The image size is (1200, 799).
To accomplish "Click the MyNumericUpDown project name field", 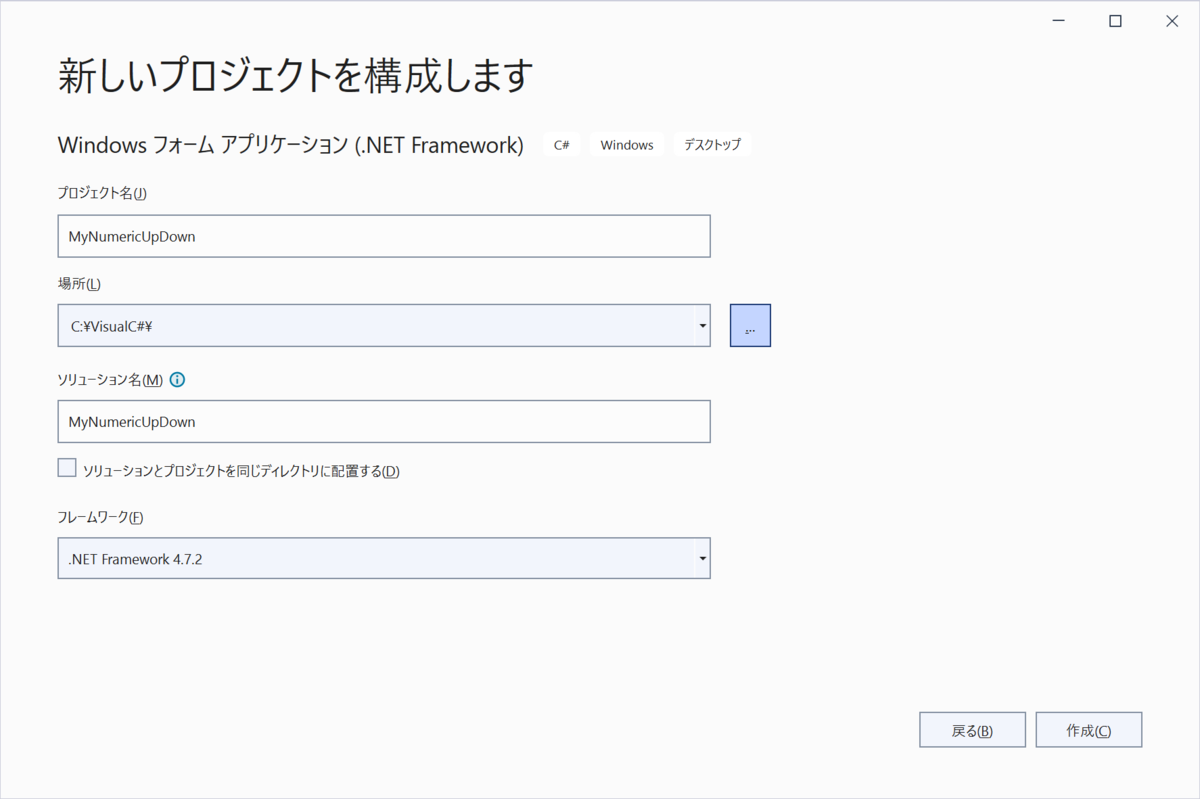I will 383,236.
